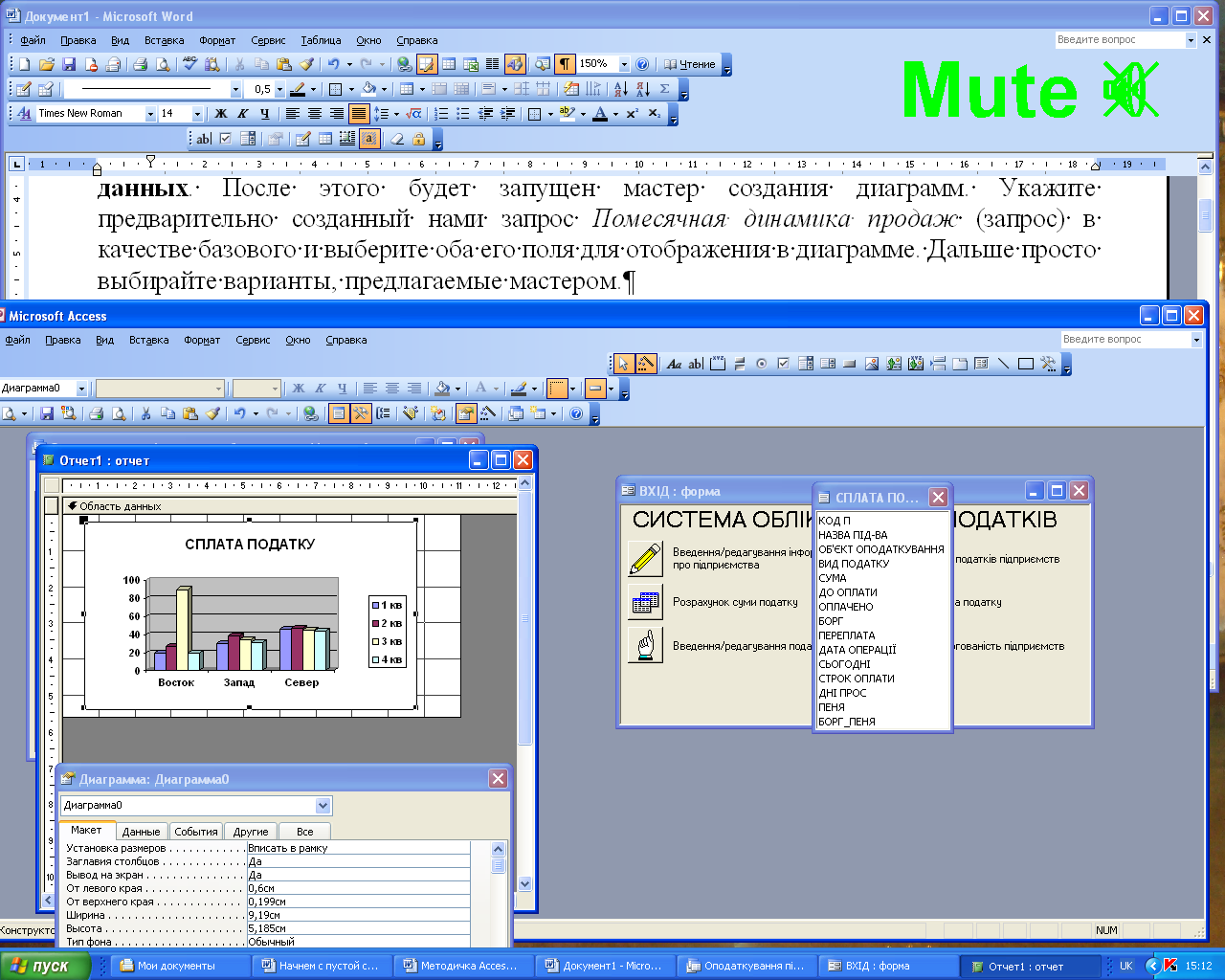Click AutoSum sigma icon in Word
This screenshot has width=1225, height=980.
(x=665, y=89)
